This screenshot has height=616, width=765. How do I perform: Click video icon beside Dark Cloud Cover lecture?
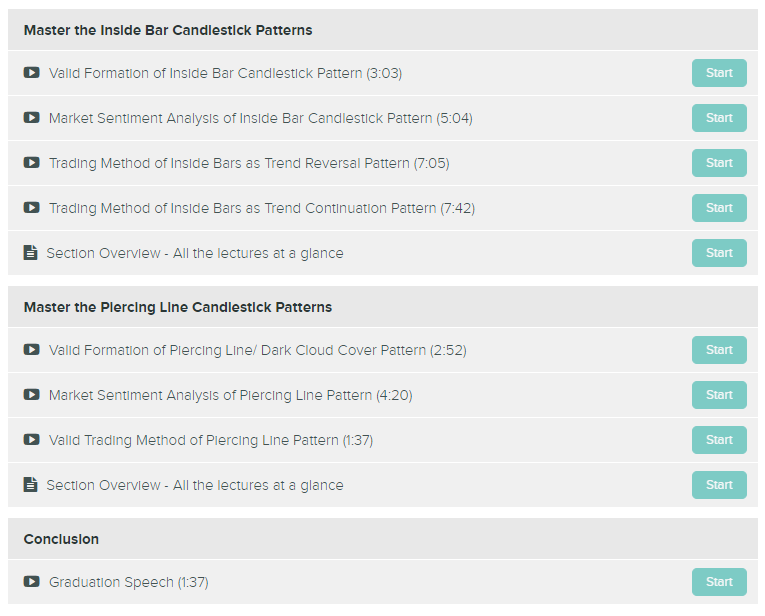32,350
